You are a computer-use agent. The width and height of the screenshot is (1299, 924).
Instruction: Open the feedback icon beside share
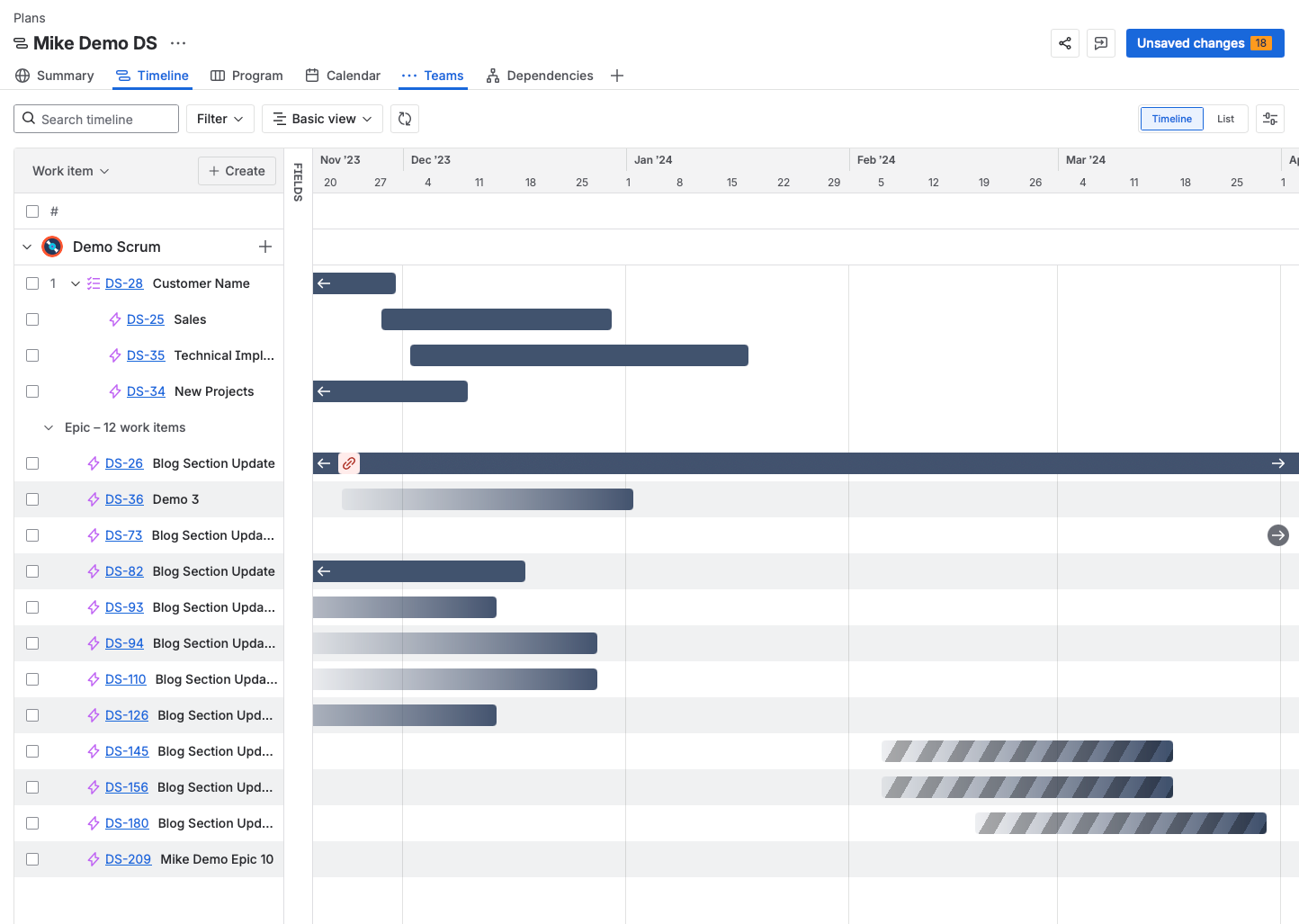1100,43
